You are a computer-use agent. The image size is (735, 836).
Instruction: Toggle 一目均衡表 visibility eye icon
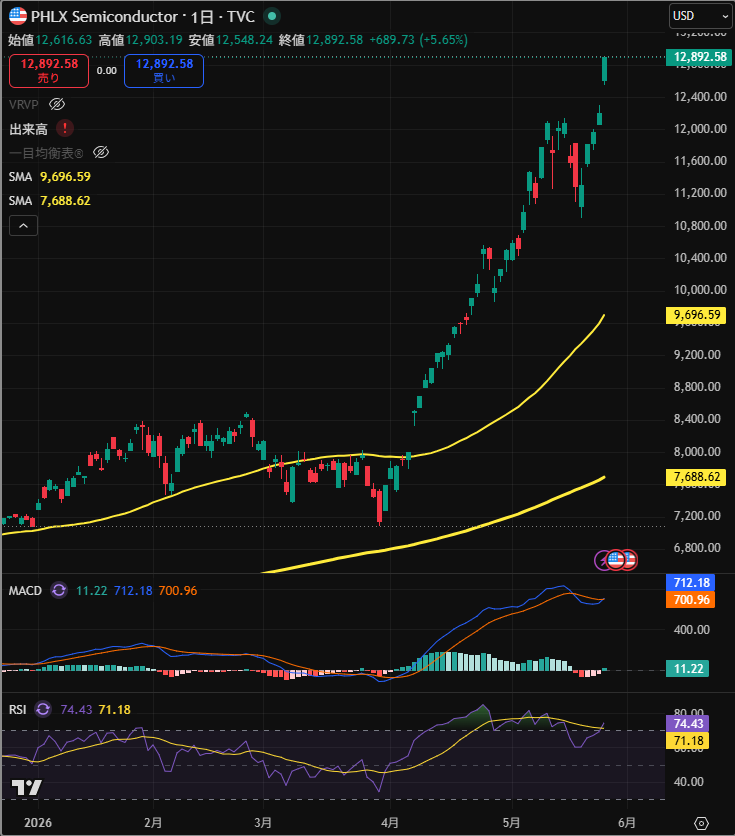point(101,152)
